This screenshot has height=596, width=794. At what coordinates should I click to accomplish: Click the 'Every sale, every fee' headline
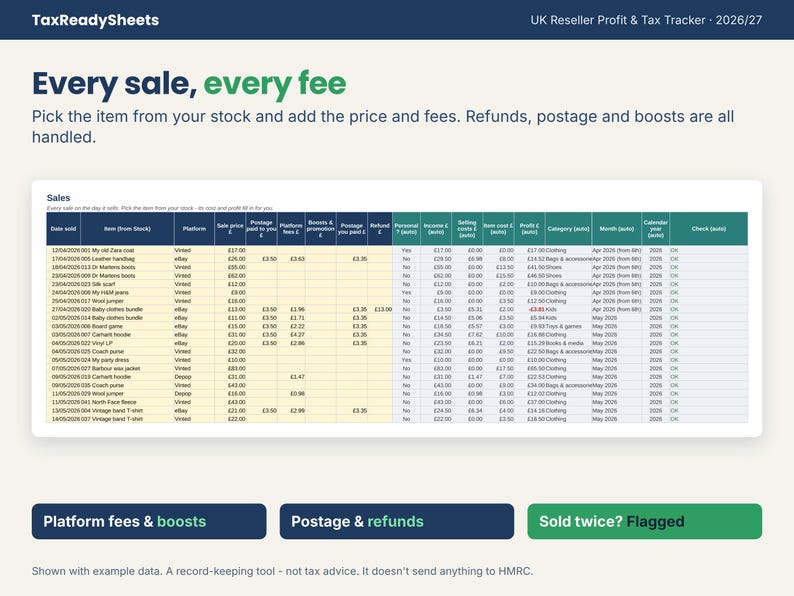(x=189, y=84)
